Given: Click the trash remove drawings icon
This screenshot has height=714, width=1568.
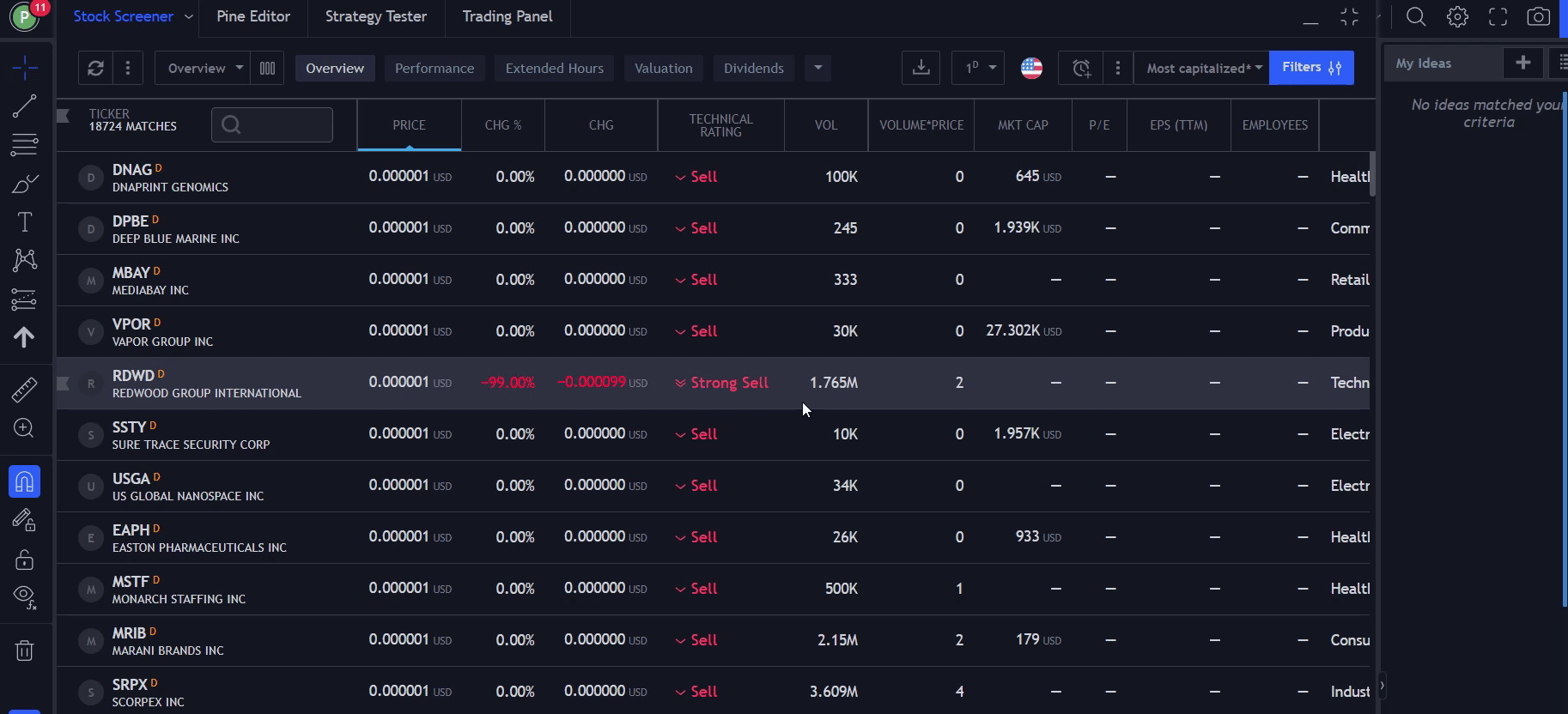Looking at the screenshot, I should (24, 650).
